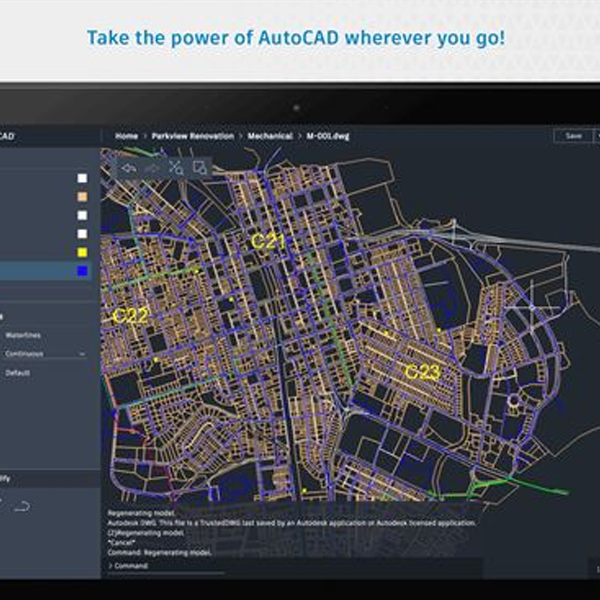The height and width of the screenshot is (600, 600).
Task: Open Parkview Renovation folder breadcrumb
Action: (193, 135)
